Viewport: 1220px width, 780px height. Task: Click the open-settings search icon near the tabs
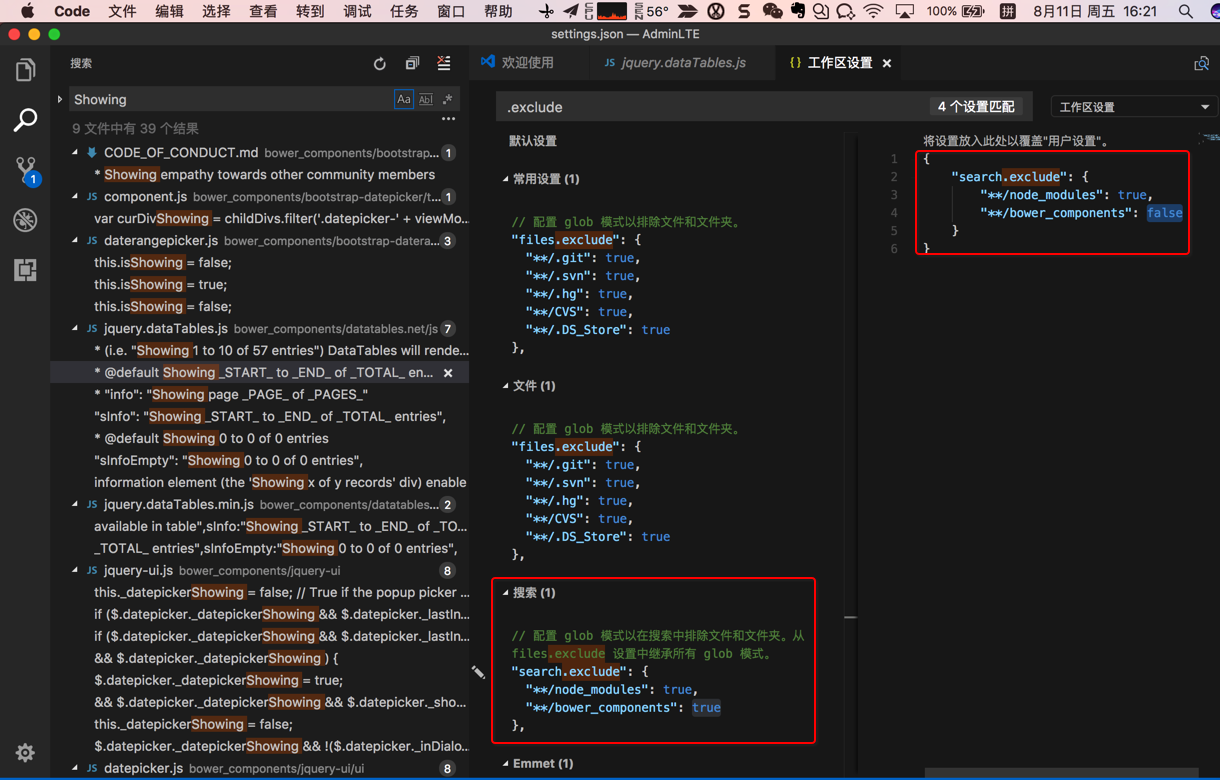(1202, 62)
